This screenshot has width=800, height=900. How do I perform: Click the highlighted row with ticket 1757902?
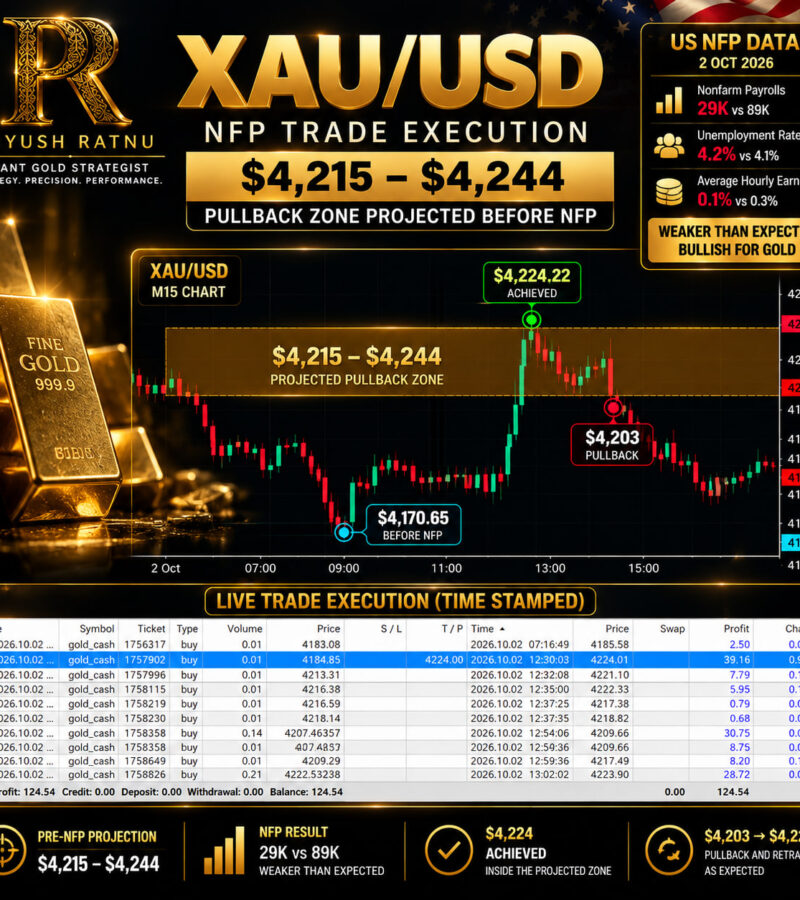[400, 660]
